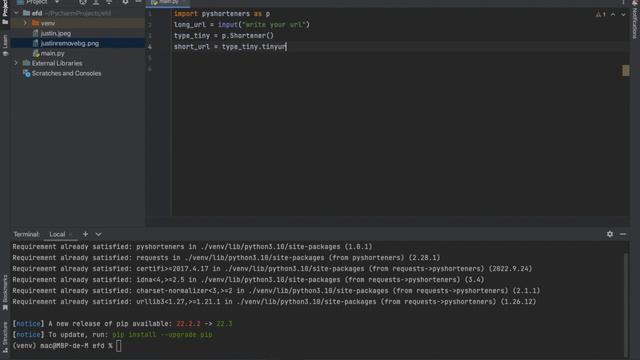Click the yellow warning stripe marker
The height and width of the screenshot is (360, 640).
pos(626,71)
